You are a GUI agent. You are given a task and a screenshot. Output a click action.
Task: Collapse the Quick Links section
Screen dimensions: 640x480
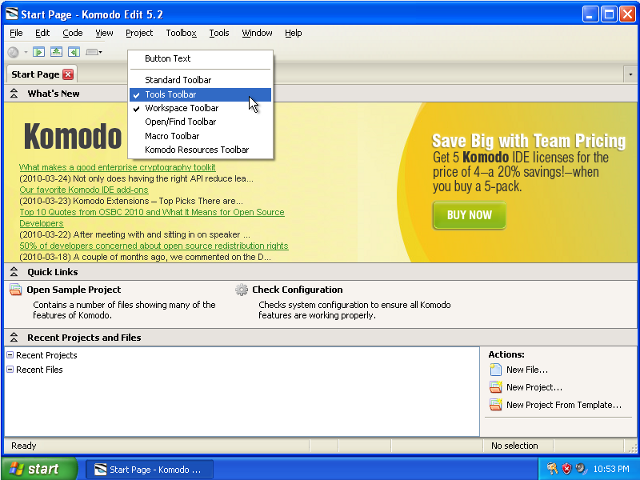[14, 272]
